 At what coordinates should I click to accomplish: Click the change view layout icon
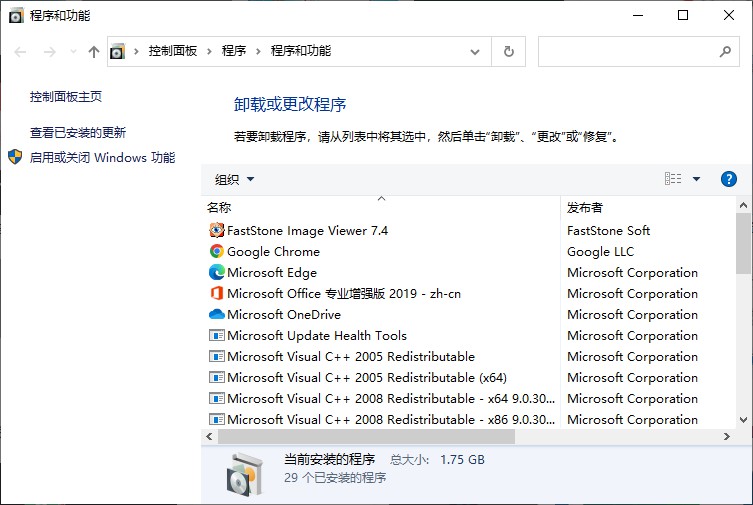673,179
